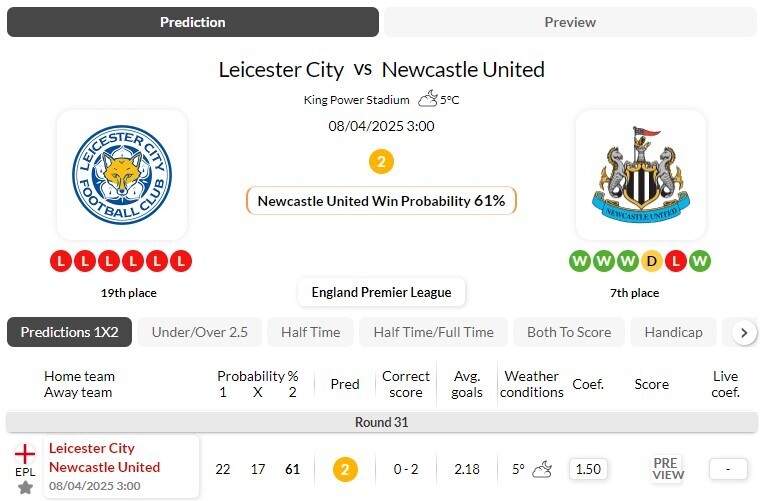Click the Leicester City team name link
The height and width of the screenshot is (501, 765).
tap(92, 448)
